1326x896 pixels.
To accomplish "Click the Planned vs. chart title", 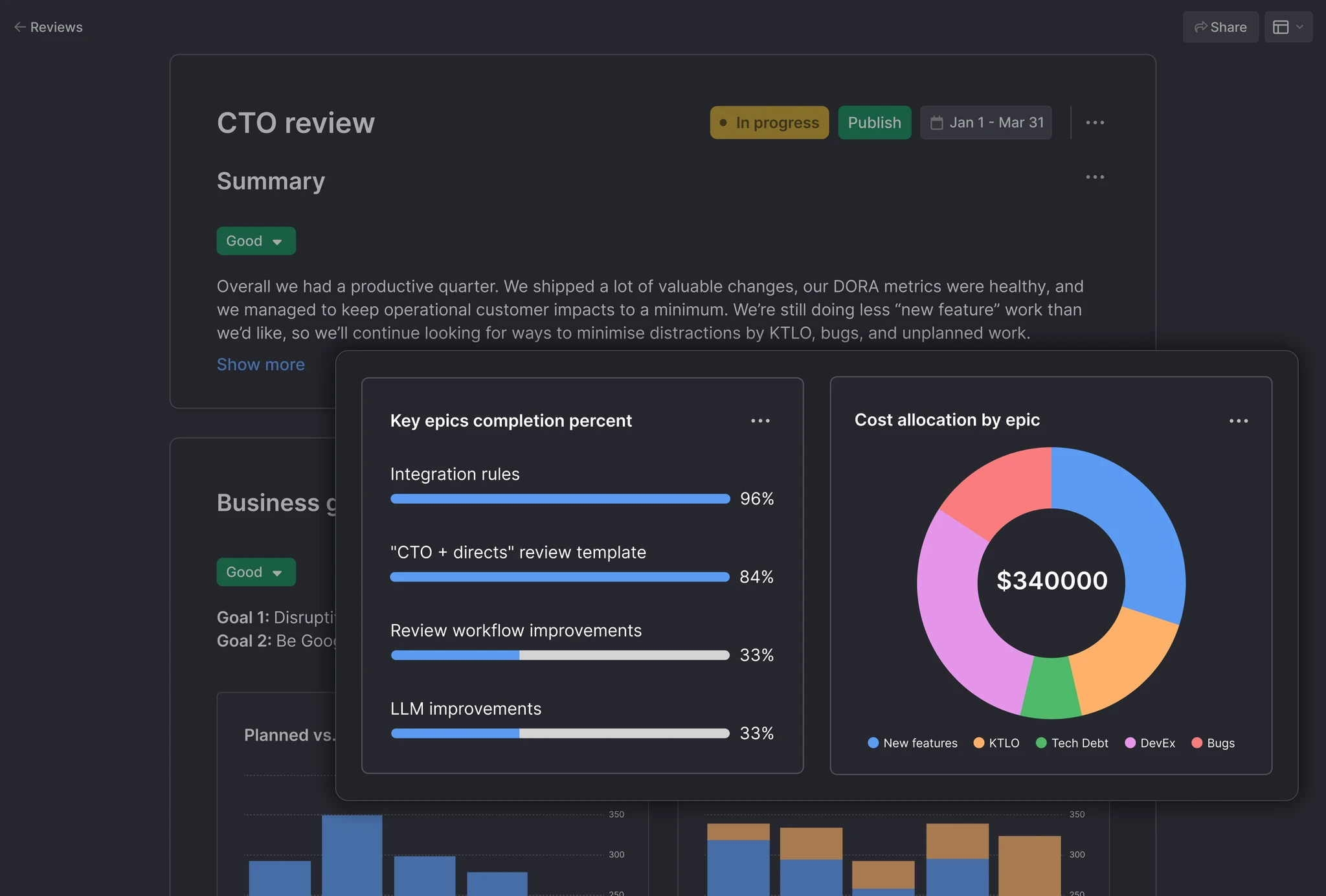I will [289, 735].
